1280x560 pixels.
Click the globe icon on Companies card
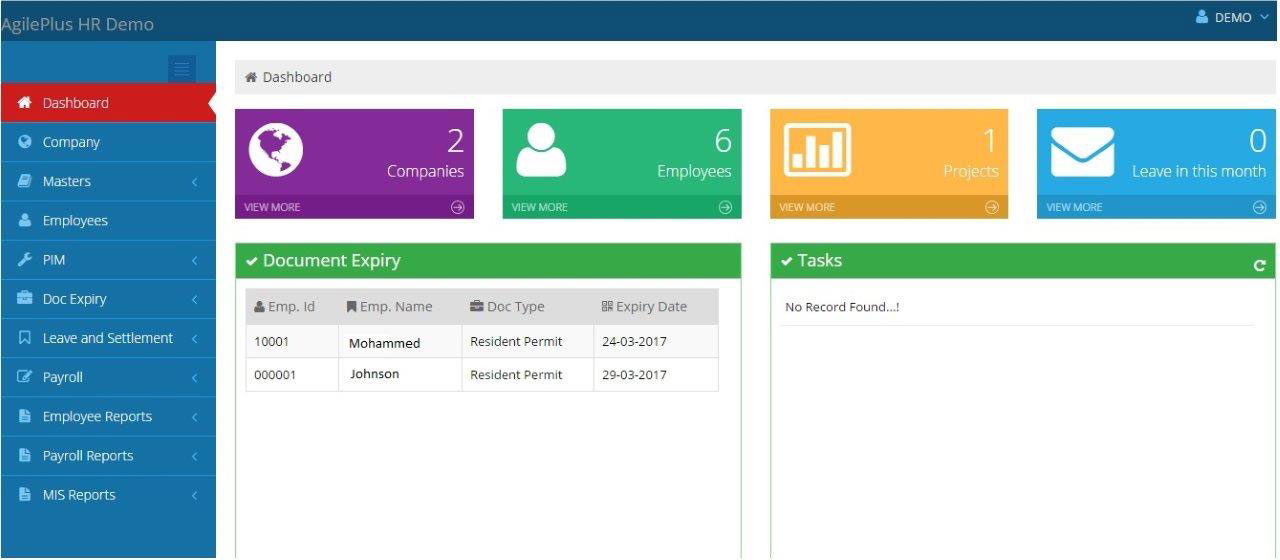275,151
